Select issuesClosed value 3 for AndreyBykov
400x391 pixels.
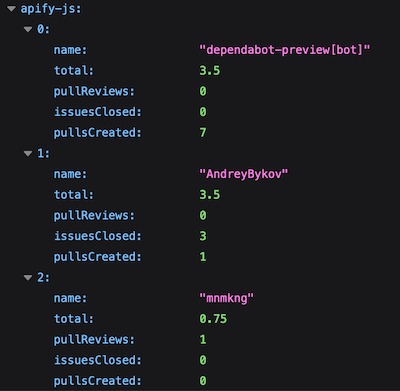[203, 236]
